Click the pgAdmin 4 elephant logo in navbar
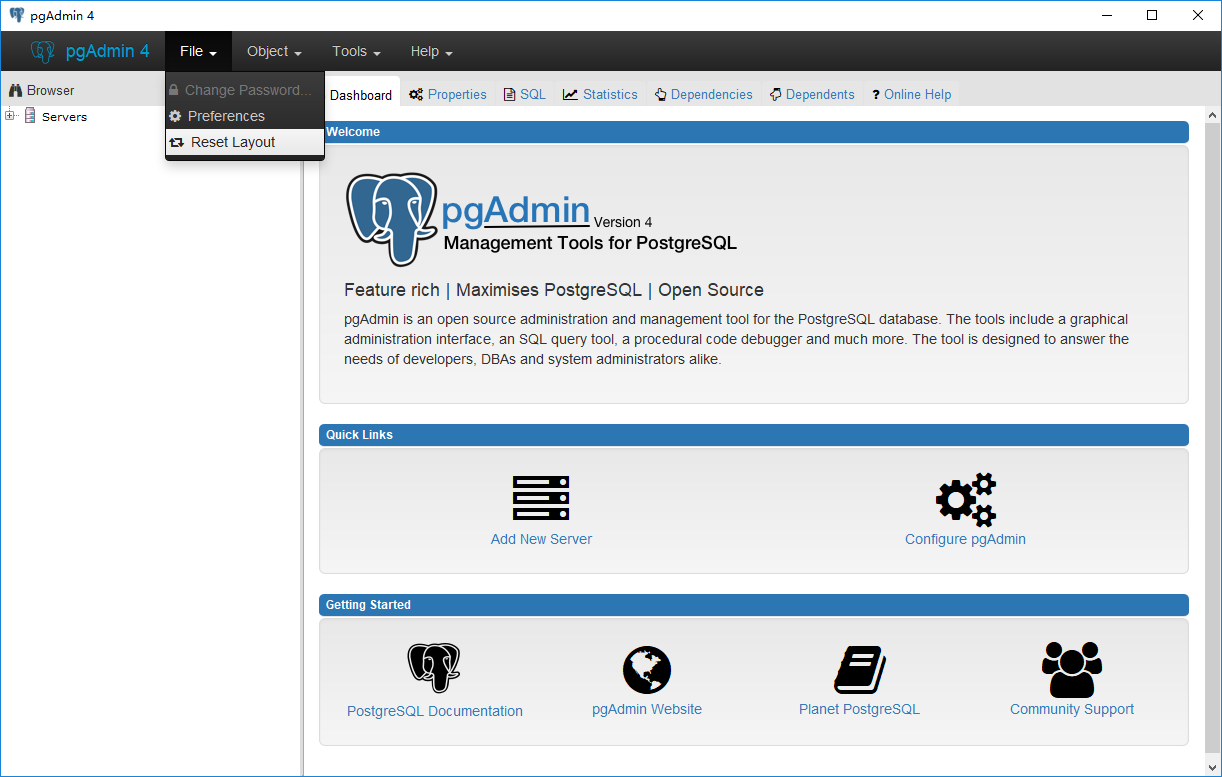 click(x=43, y=52)
